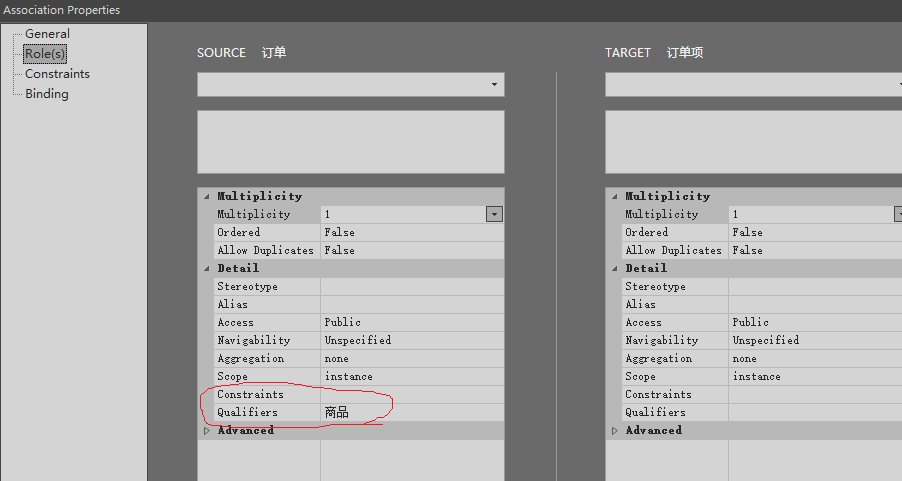Image resolution: width=902 pixels, height=481 pixels.
Task: Click the source role notes text box
Action: (350, 141)
